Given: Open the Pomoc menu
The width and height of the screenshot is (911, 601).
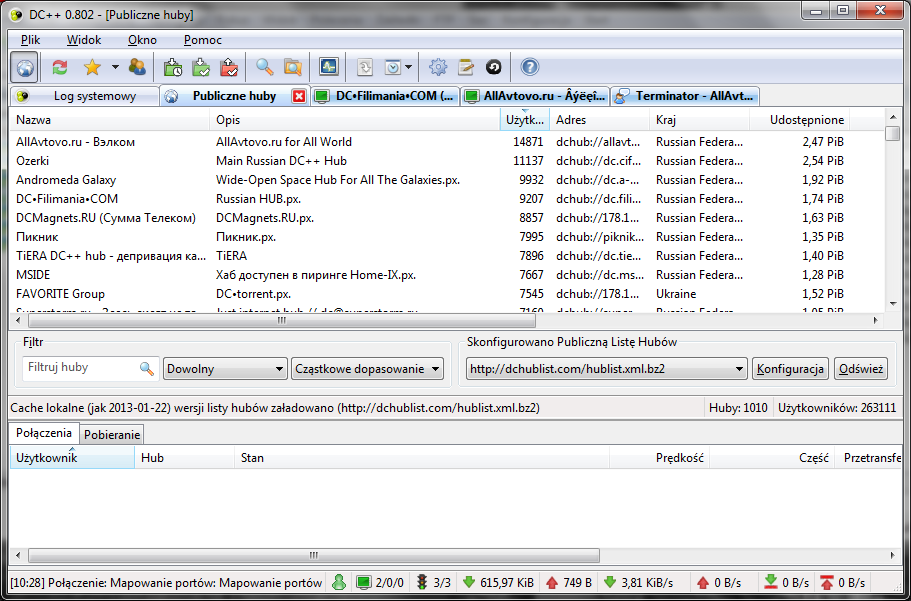Looking at the screenshot, I should click(x=203, y=40).
